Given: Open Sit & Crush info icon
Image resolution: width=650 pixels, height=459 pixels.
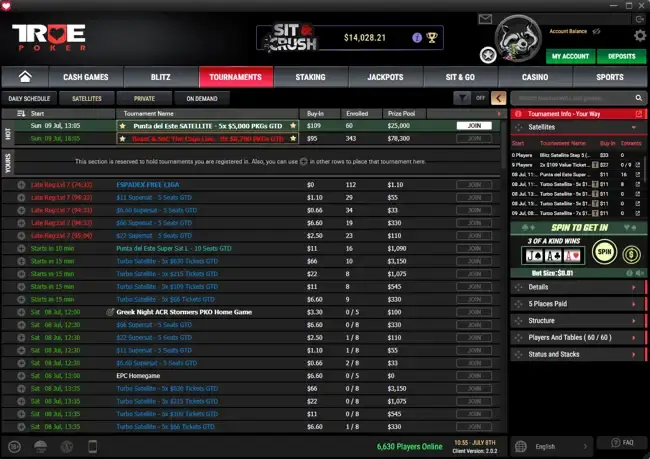Looking at the screenshot, I should tap(417, 38).
